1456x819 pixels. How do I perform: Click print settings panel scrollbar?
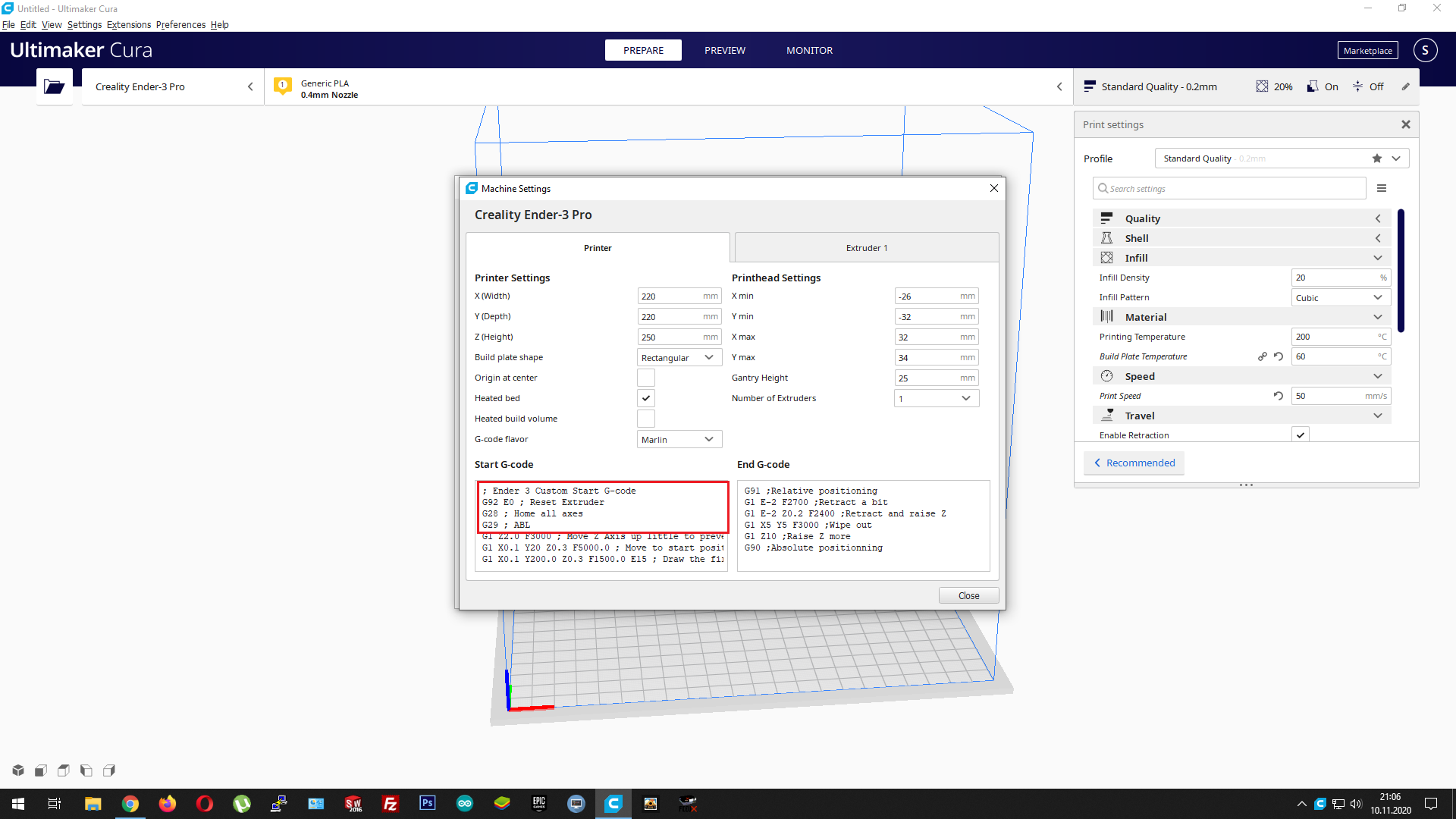[x=1401, y=270]
